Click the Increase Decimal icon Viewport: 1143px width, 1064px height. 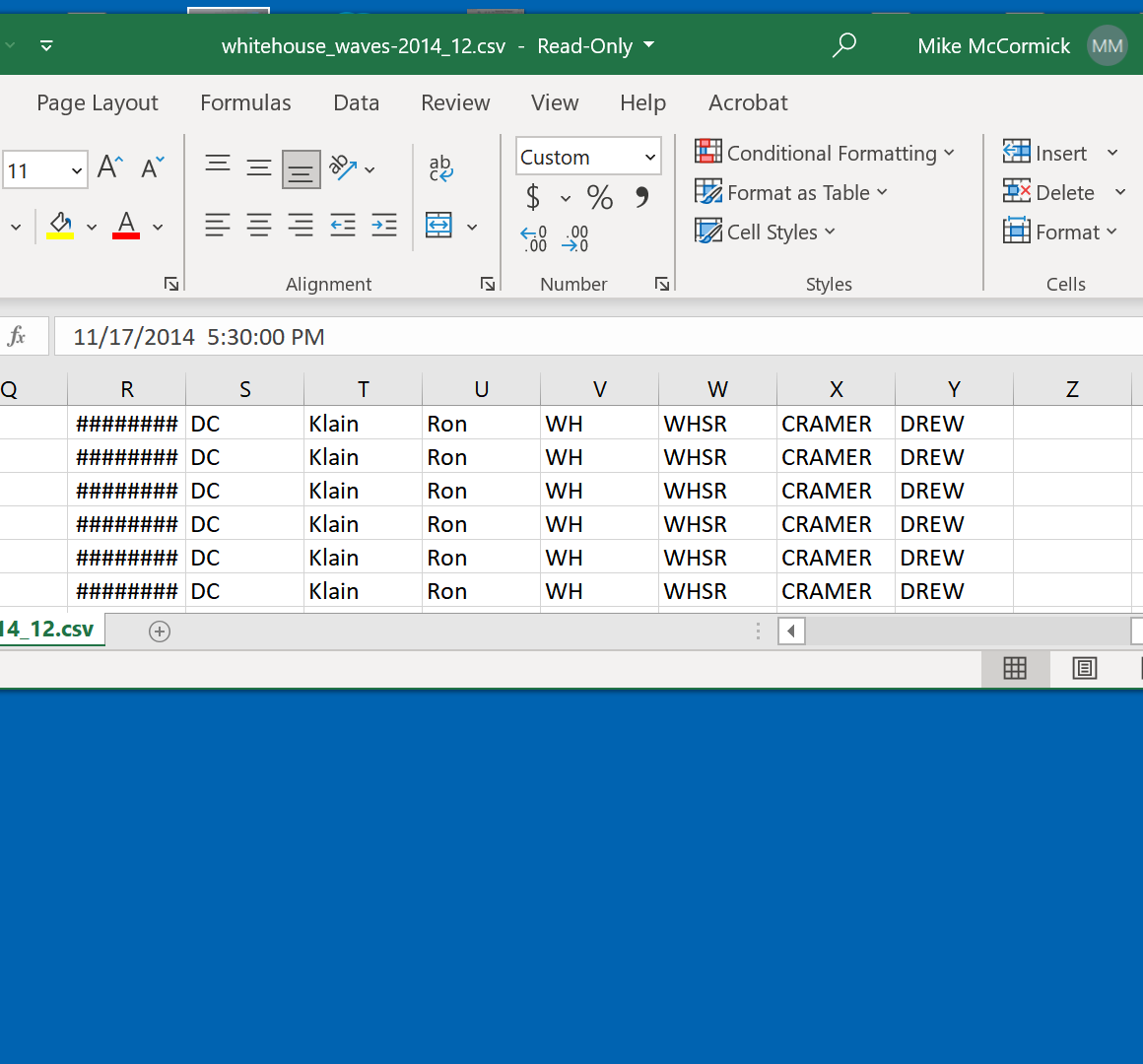click(533, 238)
